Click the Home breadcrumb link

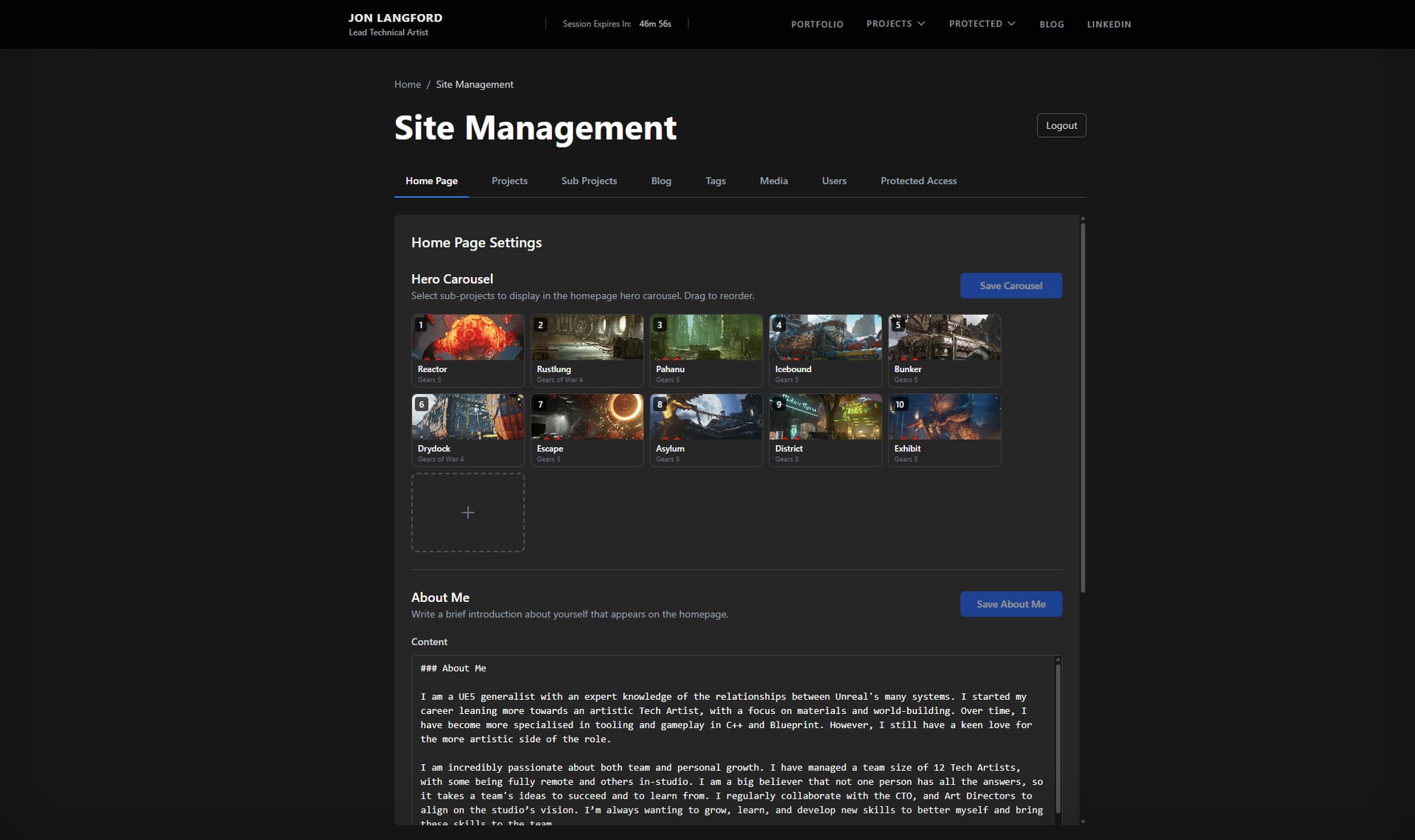(408, 84)
